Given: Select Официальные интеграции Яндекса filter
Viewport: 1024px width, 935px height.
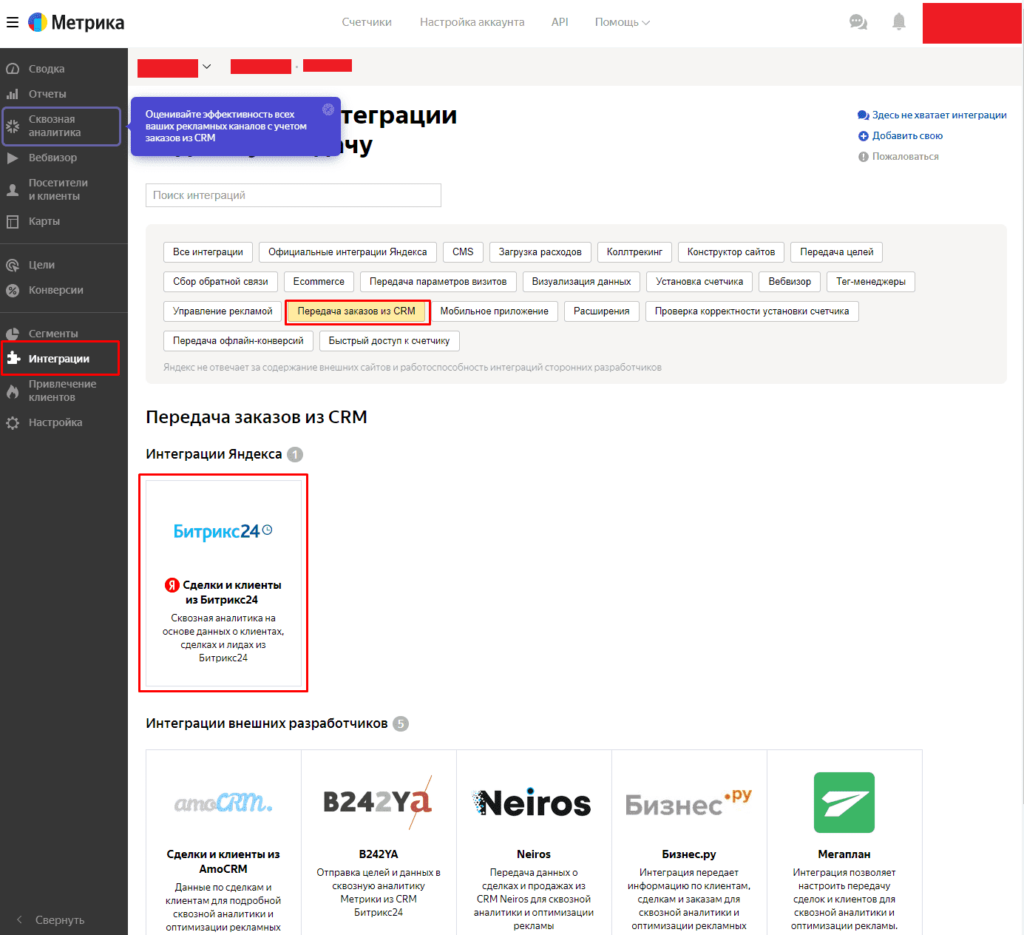Looking at the screenshot, I should (347, 252).
